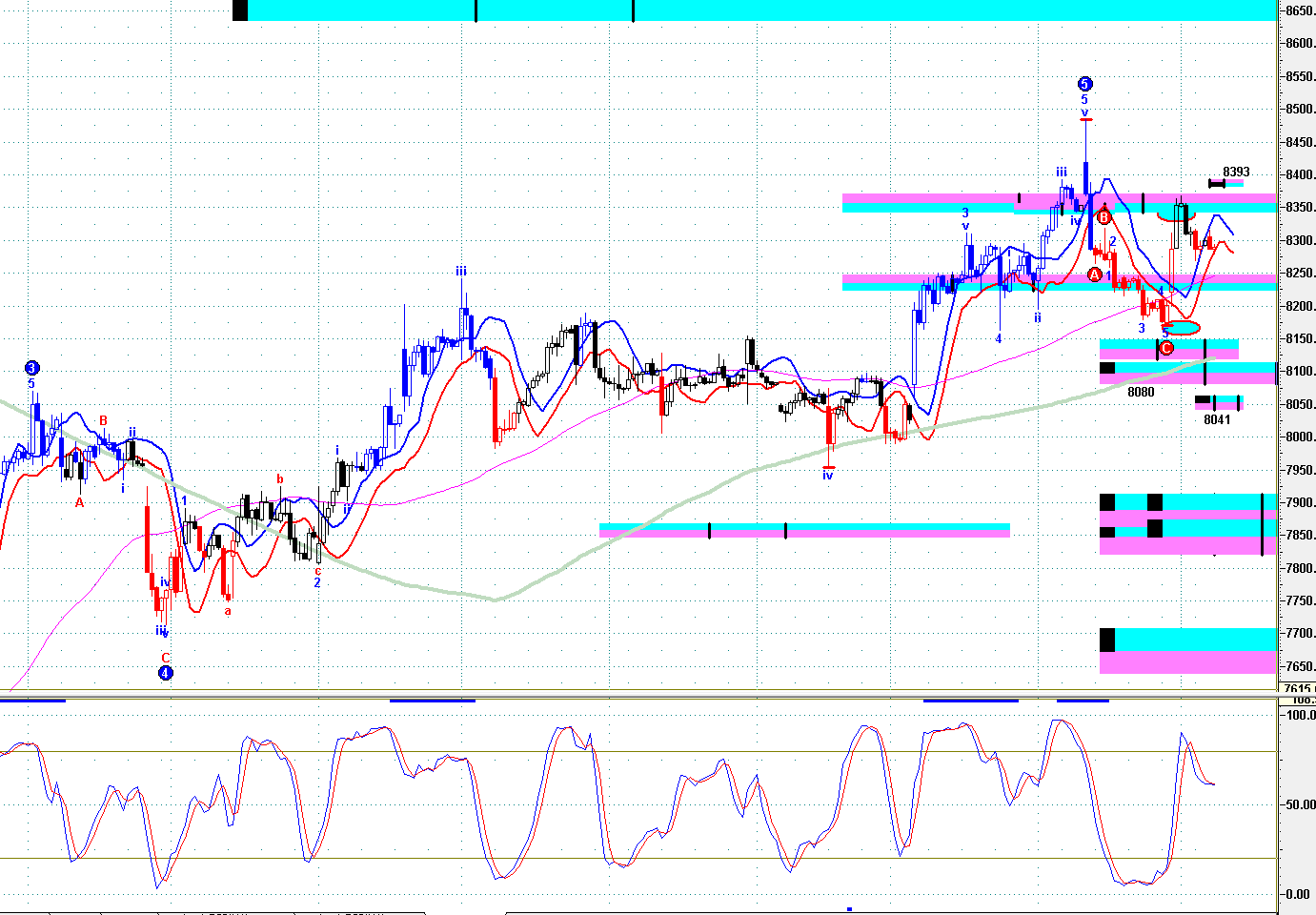This screenshot has height=915, width=1316.
Task: Click the 7800 price axis label
Action: [x=1300, y=568]
